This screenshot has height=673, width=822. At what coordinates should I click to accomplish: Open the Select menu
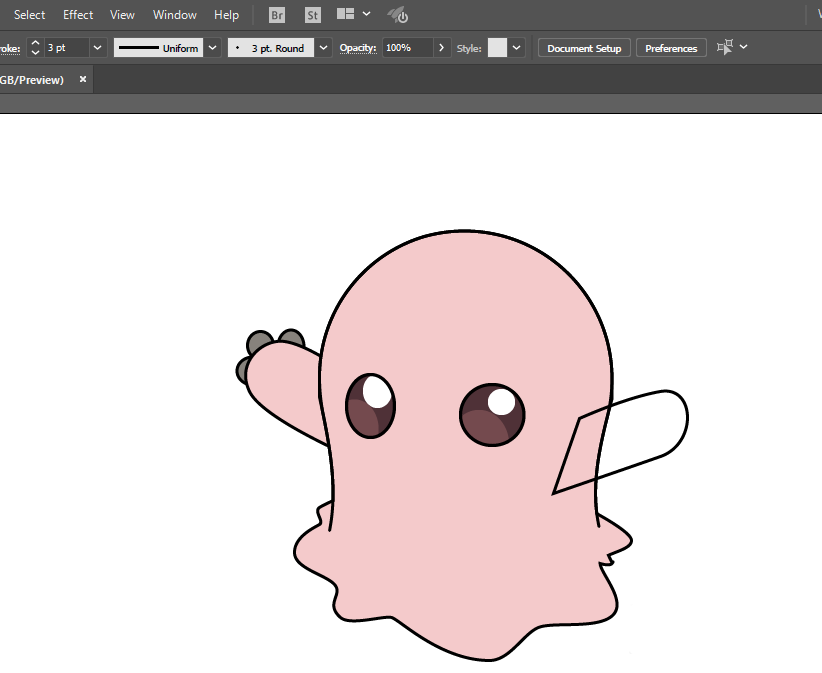point(29,15)
